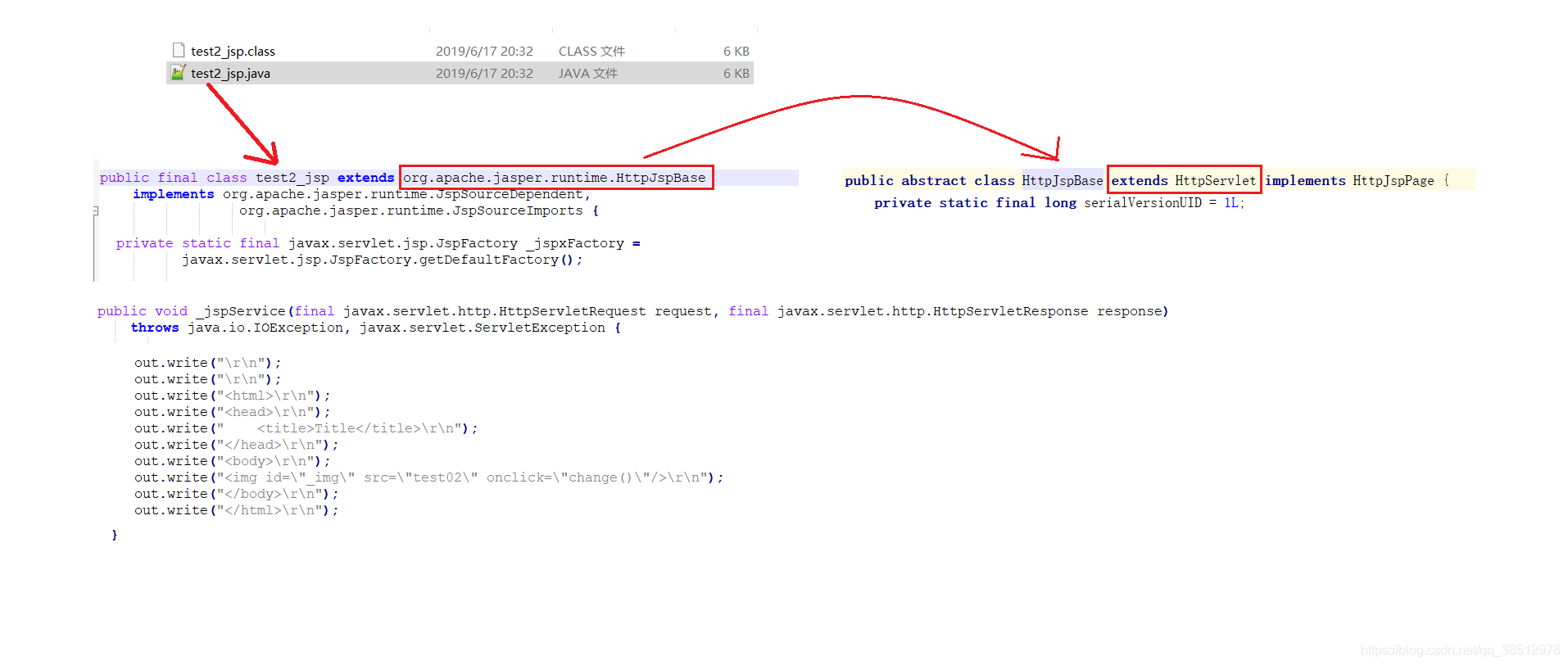Click the 6 KB size of test2_jsp.class

[736, 51]
